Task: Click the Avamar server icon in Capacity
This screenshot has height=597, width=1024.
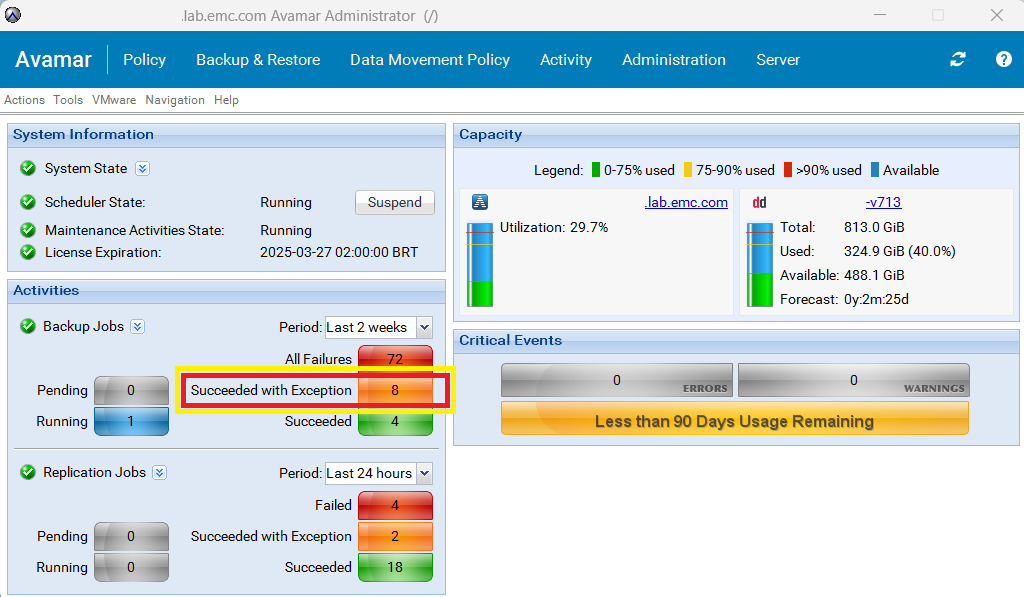Action: click(x=480, y=202)
